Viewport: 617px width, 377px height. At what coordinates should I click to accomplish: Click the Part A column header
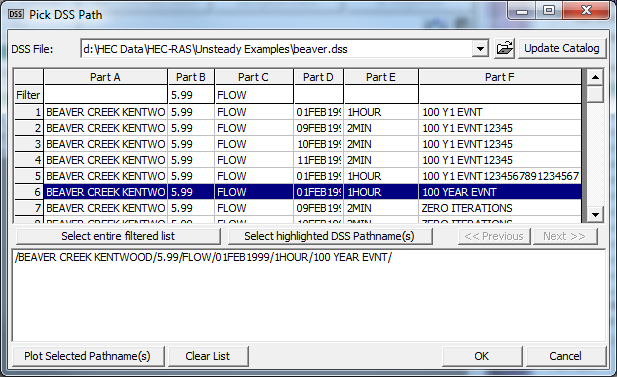tap(105, 77)
